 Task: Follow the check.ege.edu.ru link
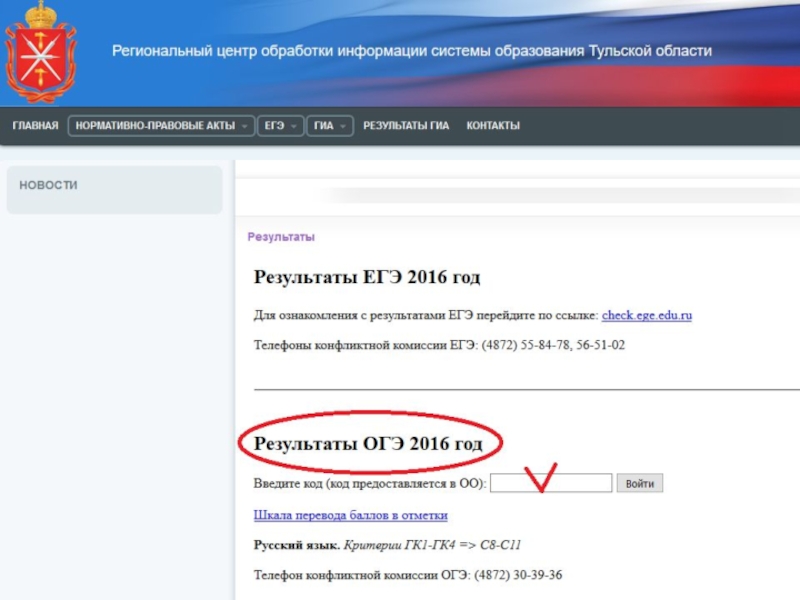pos(646,315)
